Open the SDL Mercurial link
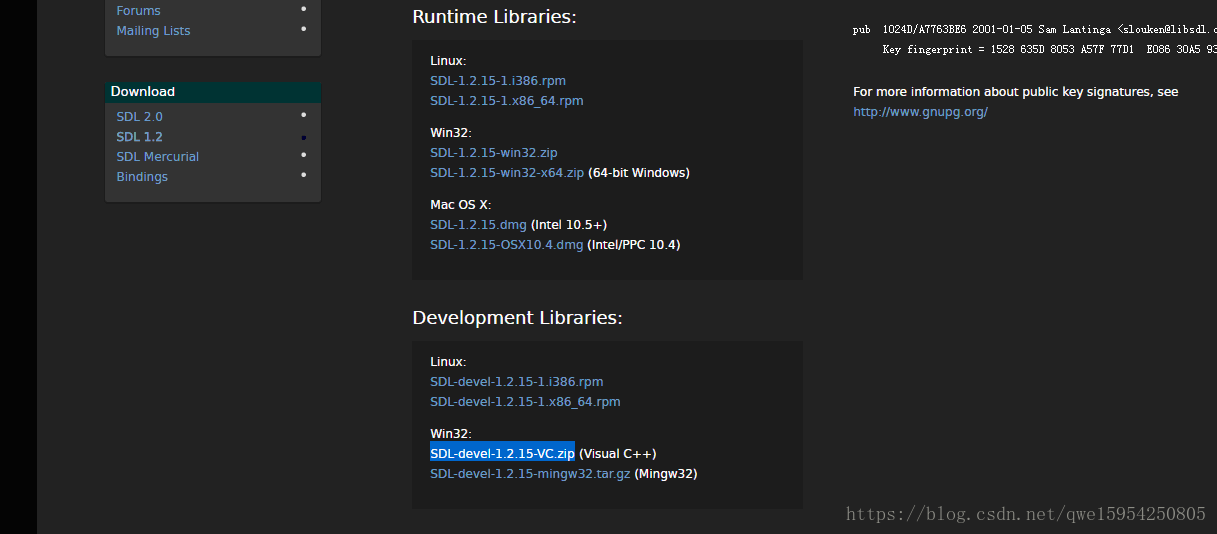This screenshot has height=534, width=1217. [x=157, y=157]
